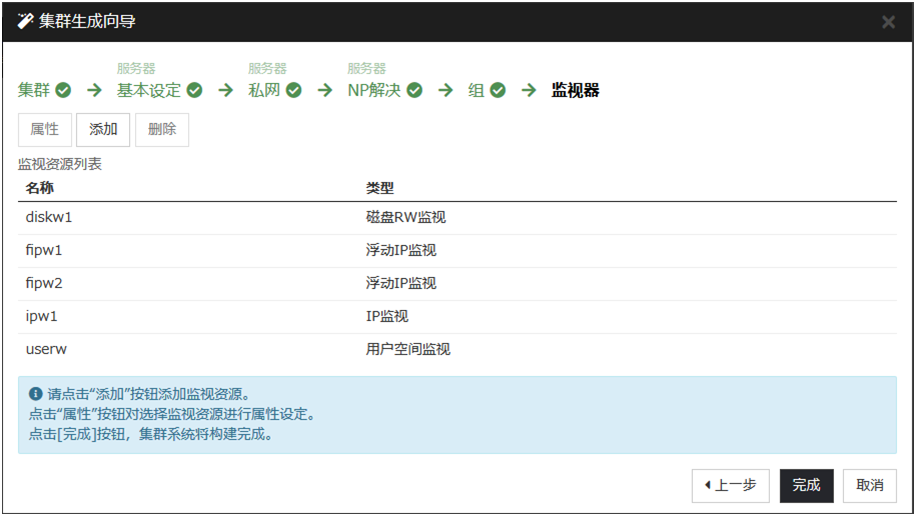Switch to the NP解决 step
The width and height of the screenshot is (916, 516).
tap(374, 91)
